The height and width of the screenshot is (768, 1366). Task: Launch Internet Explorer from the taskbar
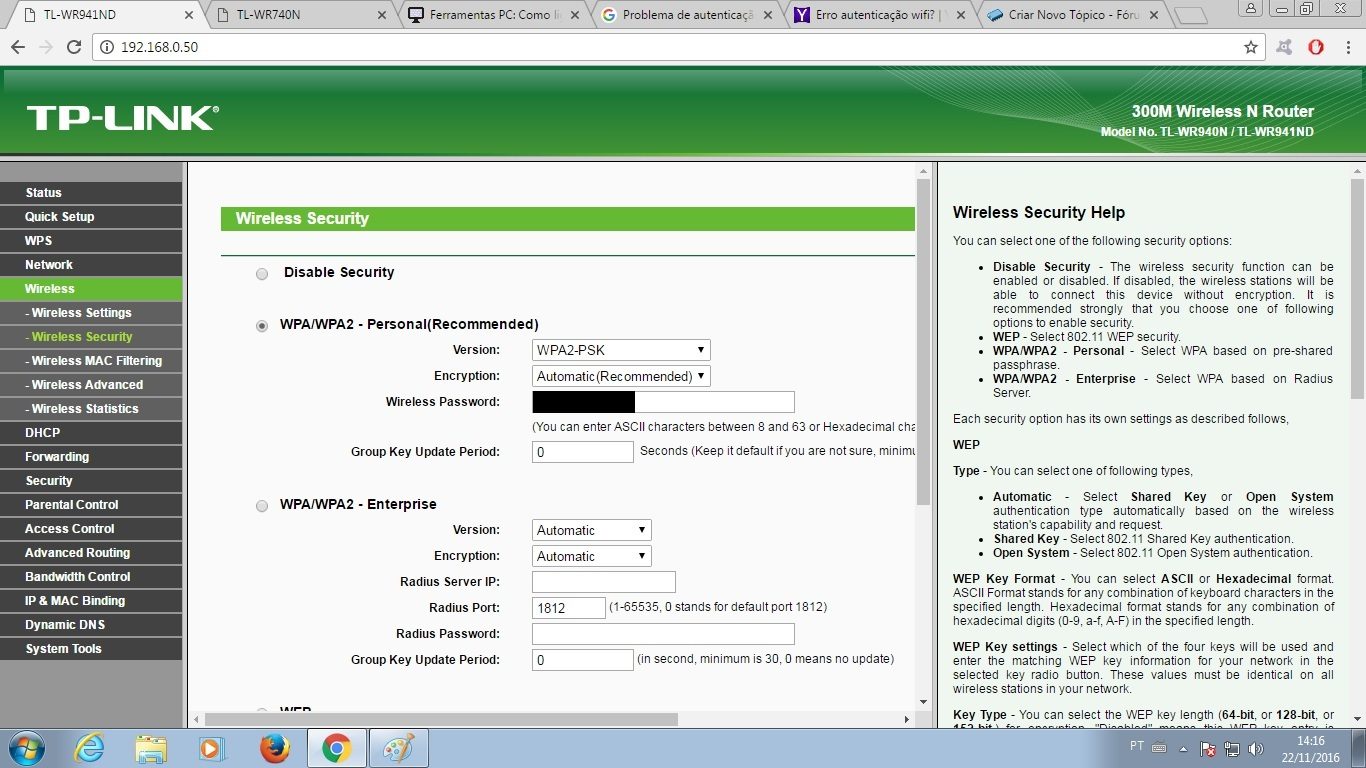coord(89,748)
